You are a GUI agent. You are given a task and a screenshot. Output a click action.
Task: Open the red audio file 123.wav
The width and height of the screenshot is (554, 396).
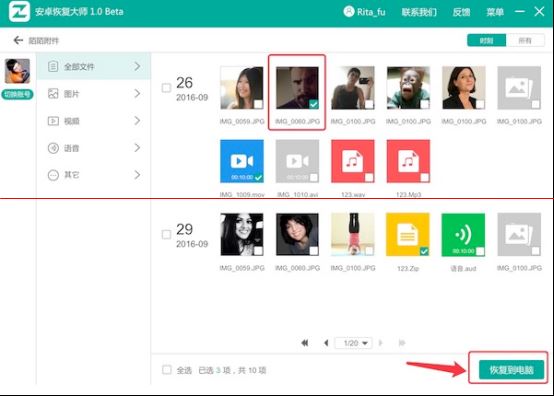[x=353, y=161]
